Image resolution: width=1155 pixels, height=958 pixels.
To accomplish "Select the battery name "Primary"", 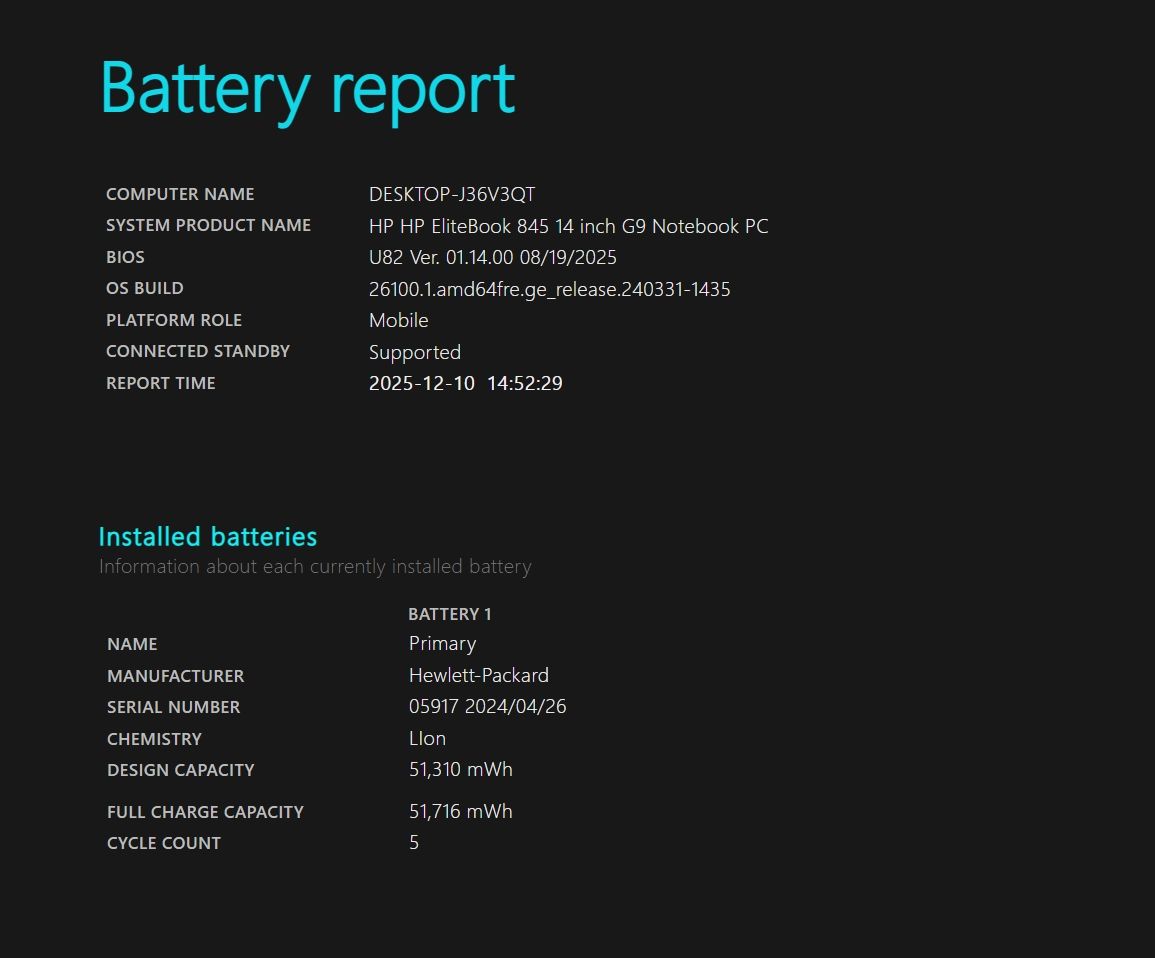I will coord(442,644).
